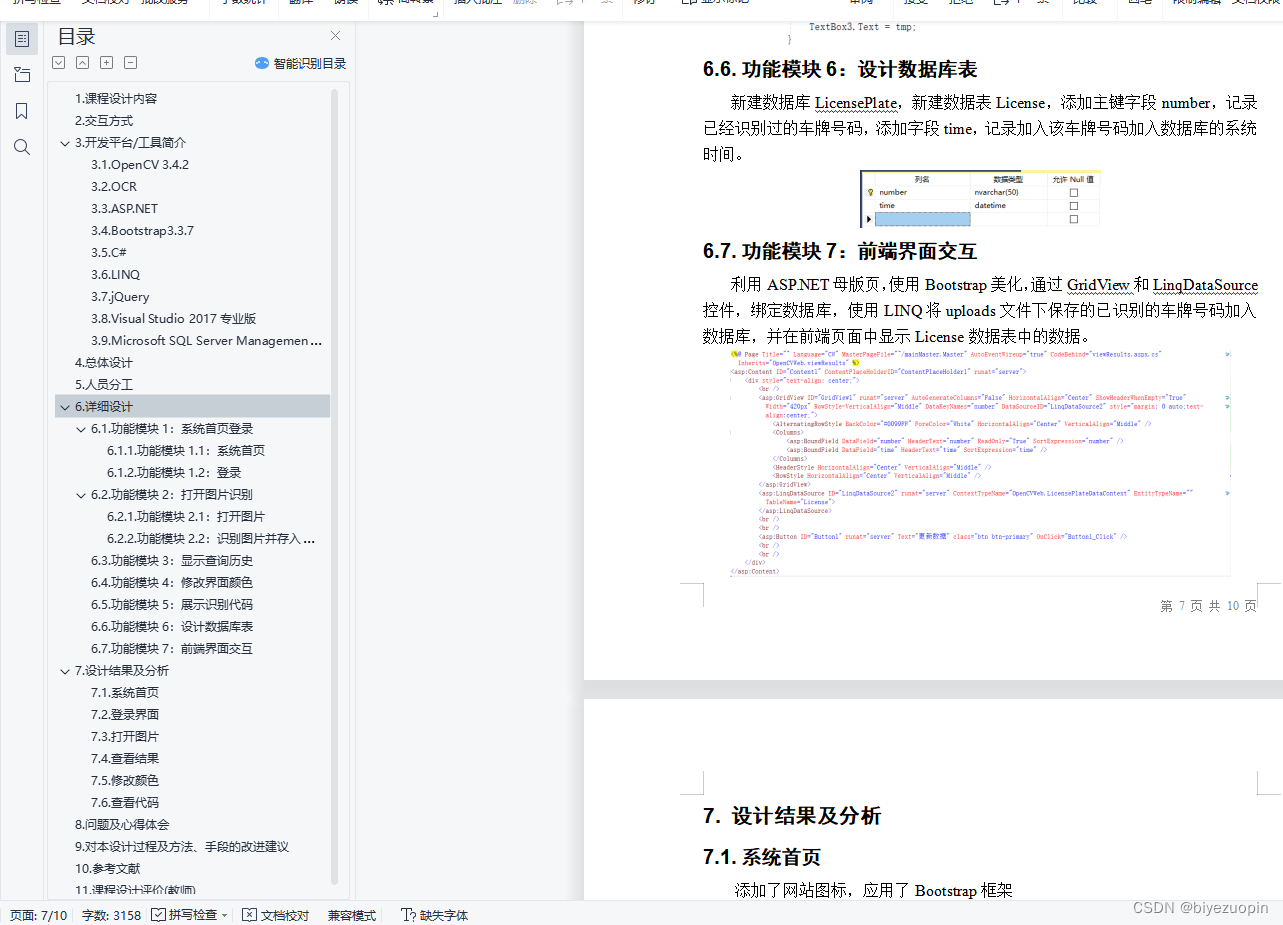This screenshot has height=925, width=1283.
Task: Select 6.3.功能模块 3：显示查询历史
Action: point(172,561)
